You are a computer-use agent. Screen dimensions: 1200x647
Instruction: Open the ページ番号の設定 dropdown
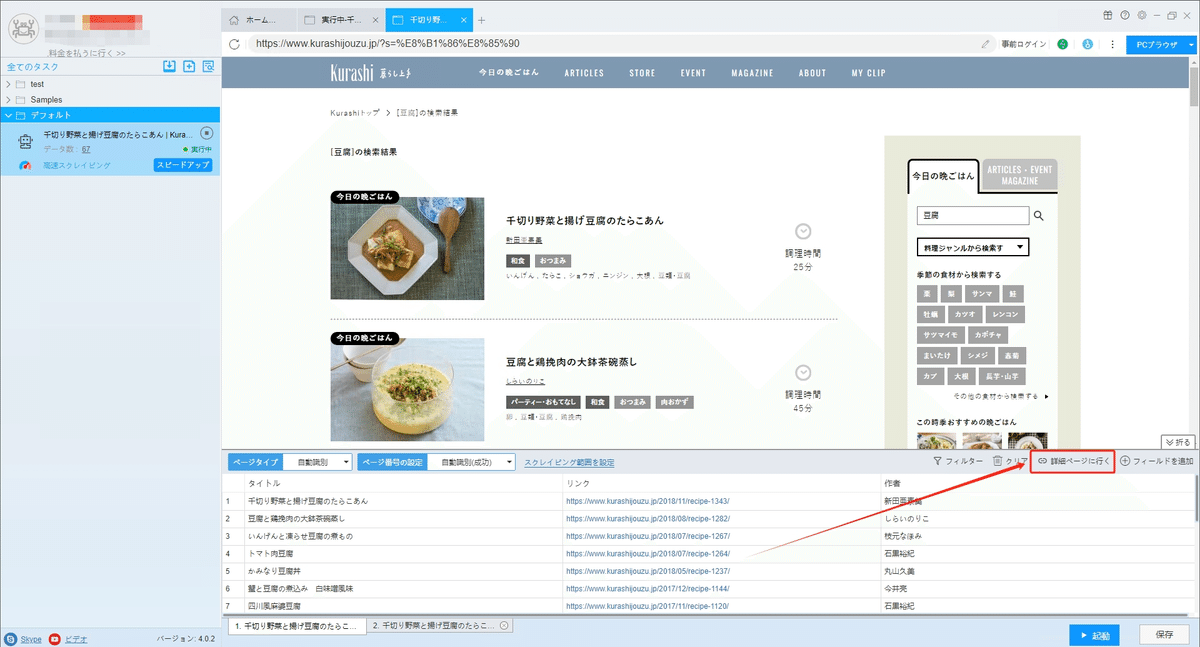[x=474, y=462]
